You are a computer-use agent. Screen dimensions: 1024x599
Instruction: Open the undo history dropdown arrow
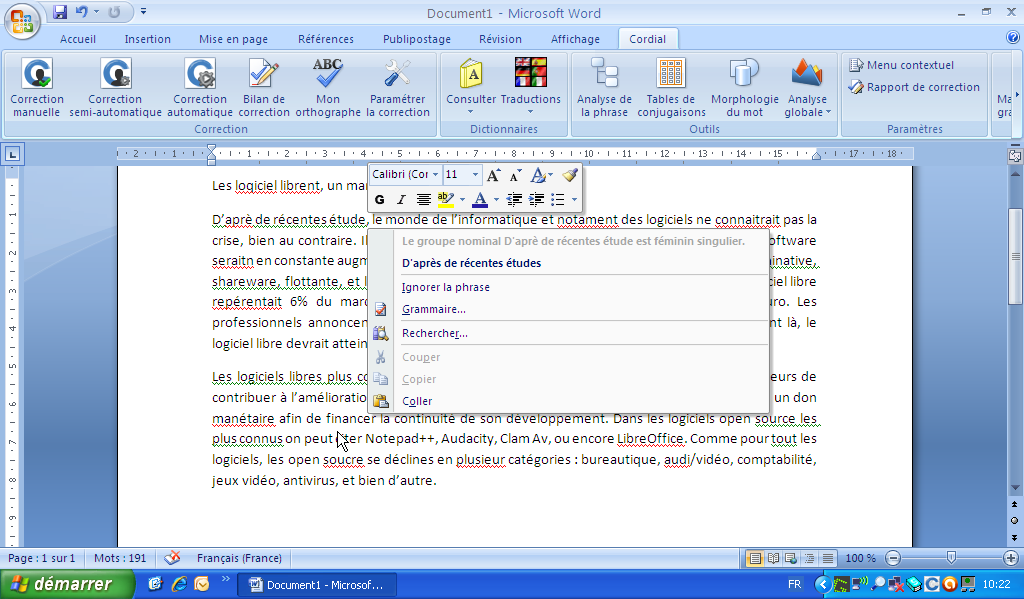[x=96, y=12]
